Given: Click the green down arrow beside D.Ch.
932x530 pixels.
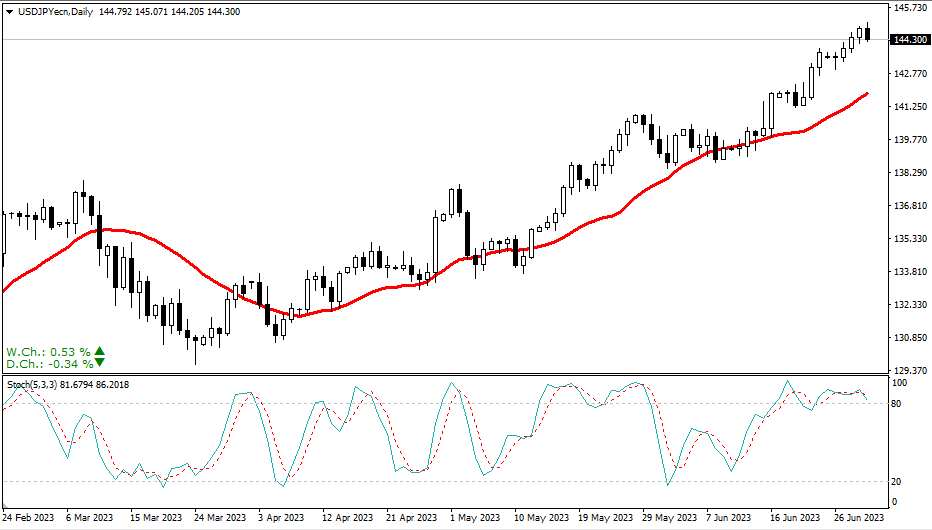Looking at the screenshot, I should coord(100,363).
